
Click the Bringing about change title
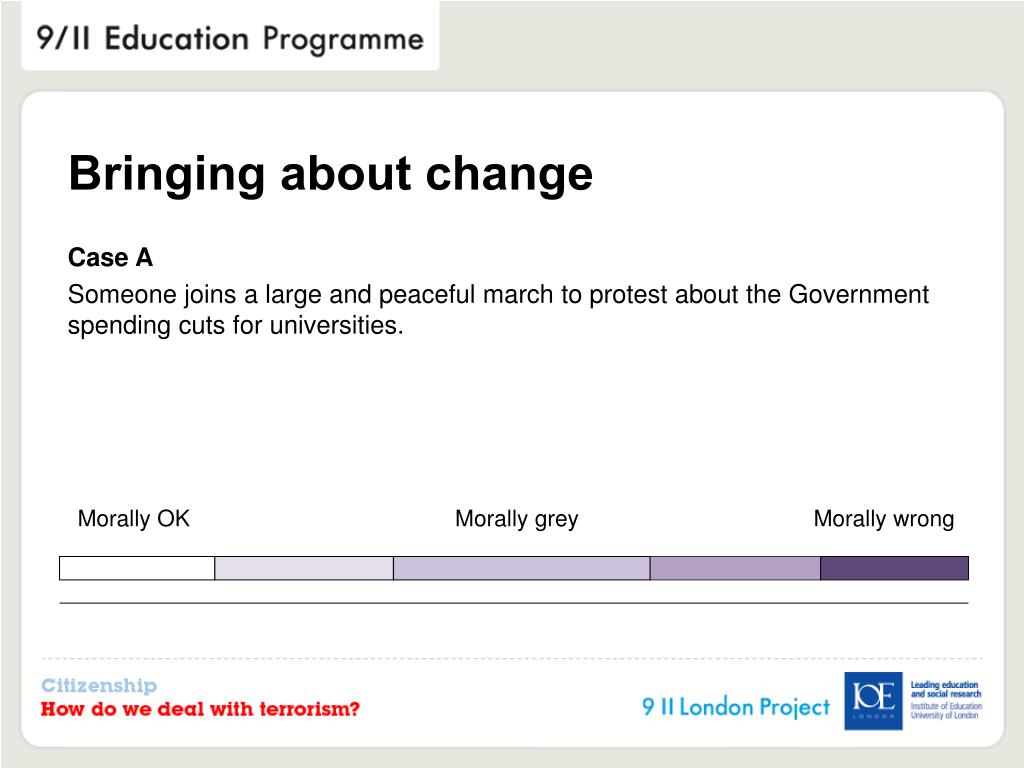[x=330, y=174]
